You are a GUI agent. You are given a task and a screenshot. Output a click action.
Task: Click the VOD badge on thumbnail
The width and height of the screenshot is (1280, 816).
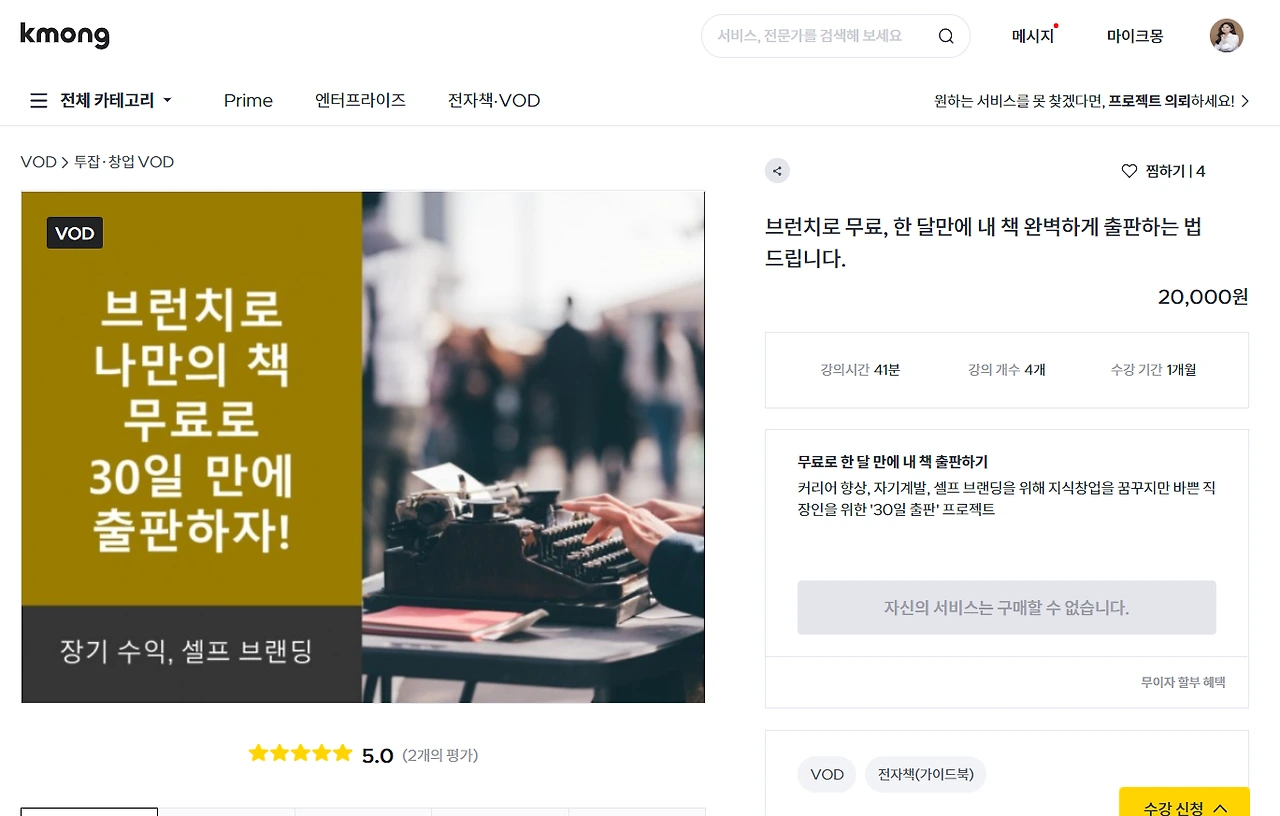tap(75, 233)
